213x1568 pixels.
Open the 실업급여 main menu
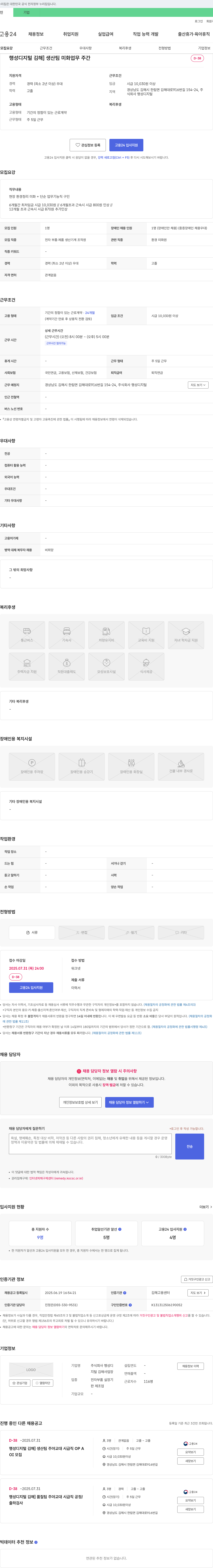pos(106,34)
